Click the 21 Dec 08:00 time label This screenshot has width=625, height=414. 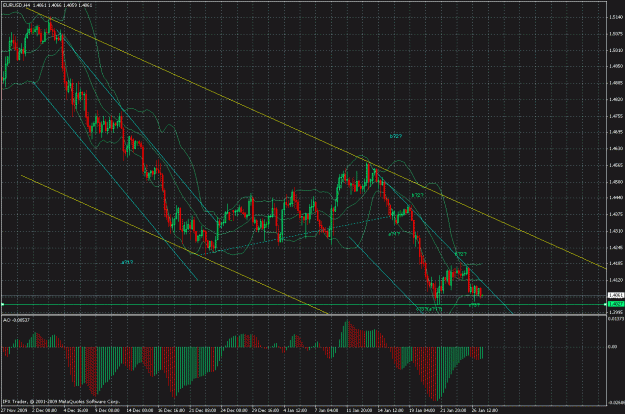pos(202,410)
